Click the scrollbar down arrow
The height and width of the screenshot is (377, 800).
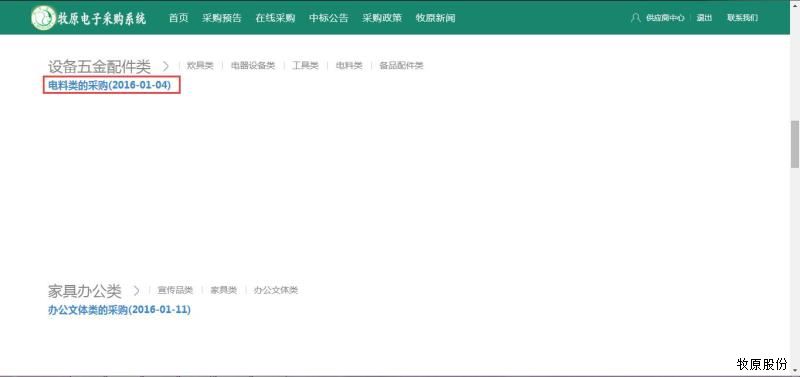coord(795,370)
